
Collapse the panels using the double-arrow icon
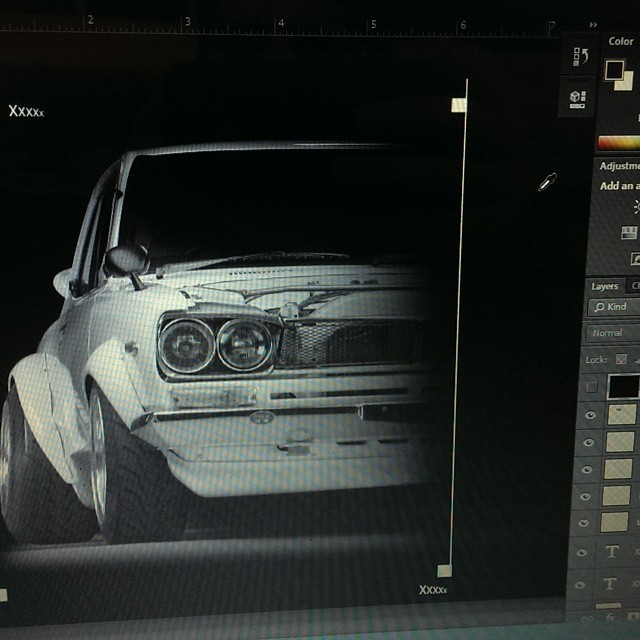click(x=593, y=25)
